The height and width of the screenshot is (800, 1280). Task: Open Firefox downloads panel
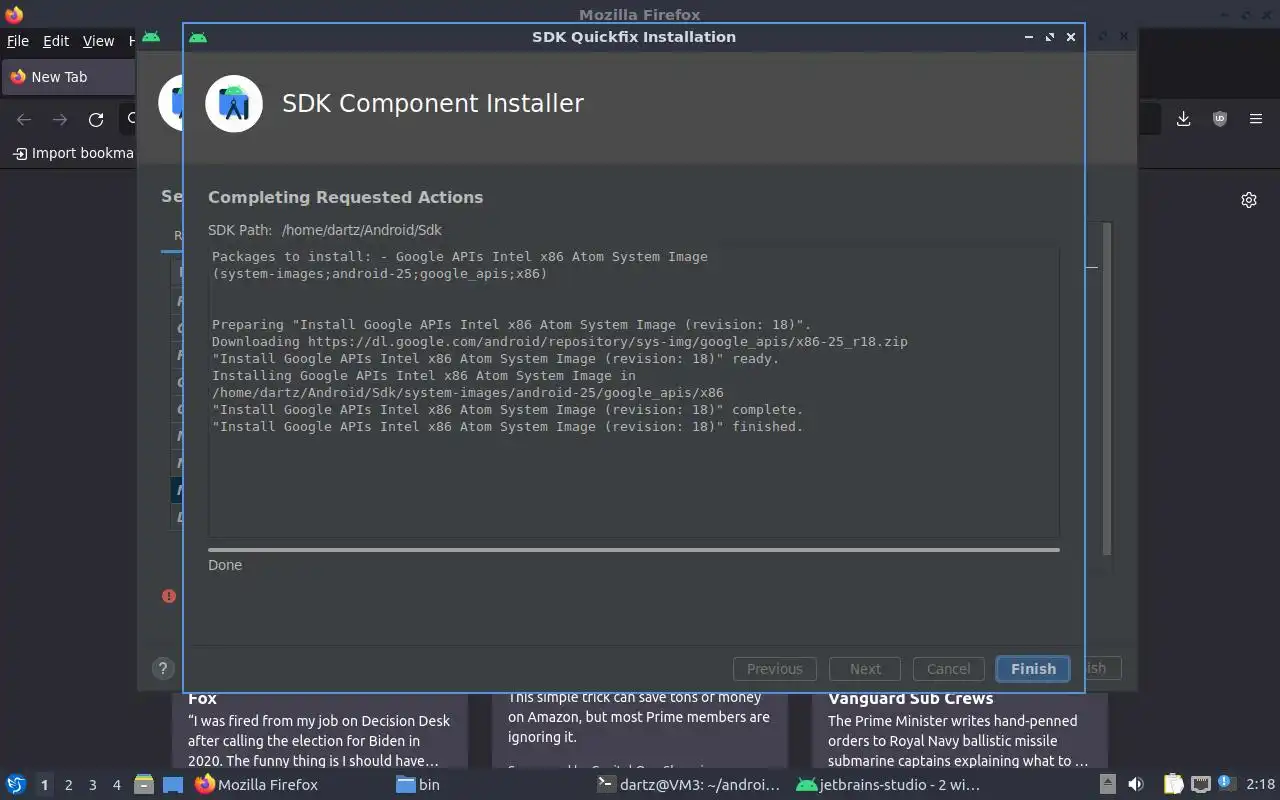pyautogui.click(x=1183, y=119)
